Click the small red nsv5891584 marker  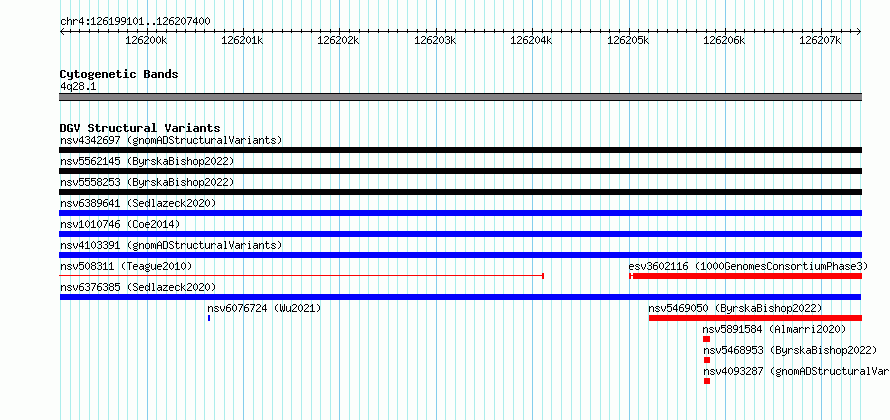click(x=707, y=339)
